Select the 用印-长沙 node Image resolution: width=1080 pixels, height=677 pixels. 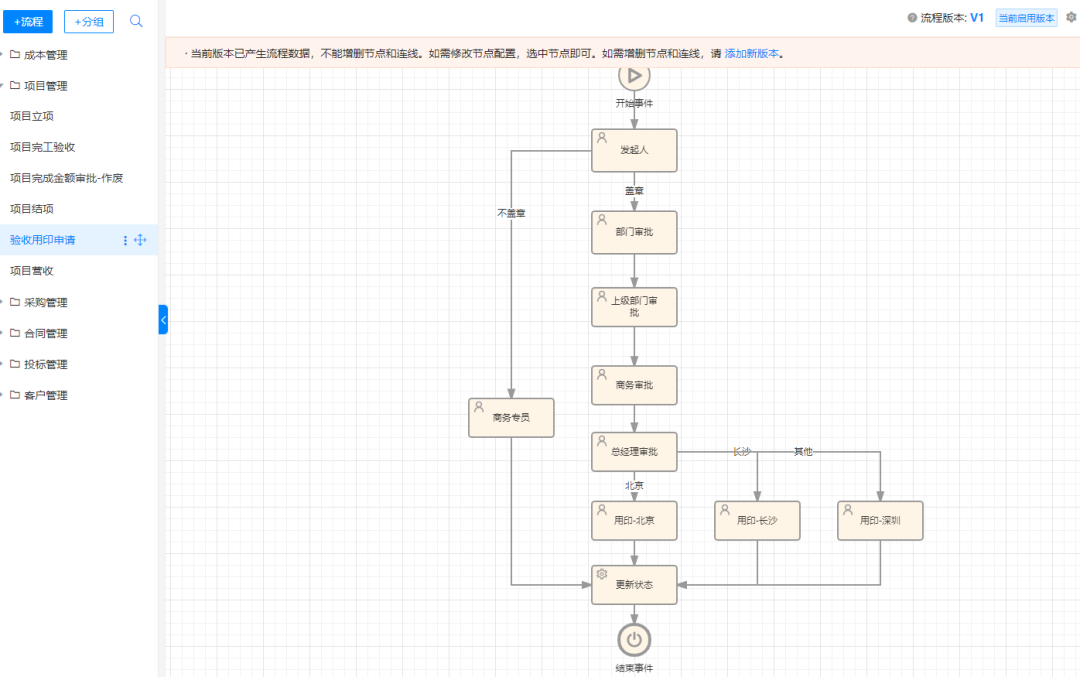click(757, 521)
